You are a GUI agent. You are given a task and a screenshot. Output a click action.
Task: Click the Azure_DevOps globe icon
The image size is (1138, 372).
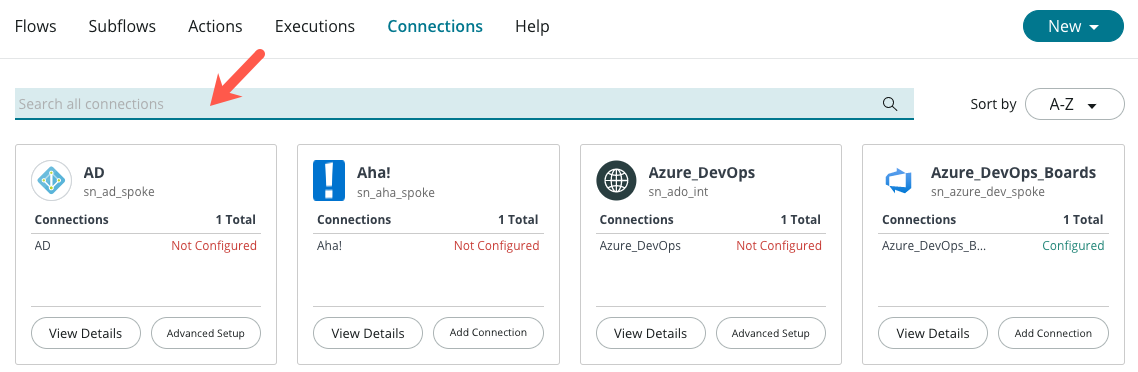point(616,181)
